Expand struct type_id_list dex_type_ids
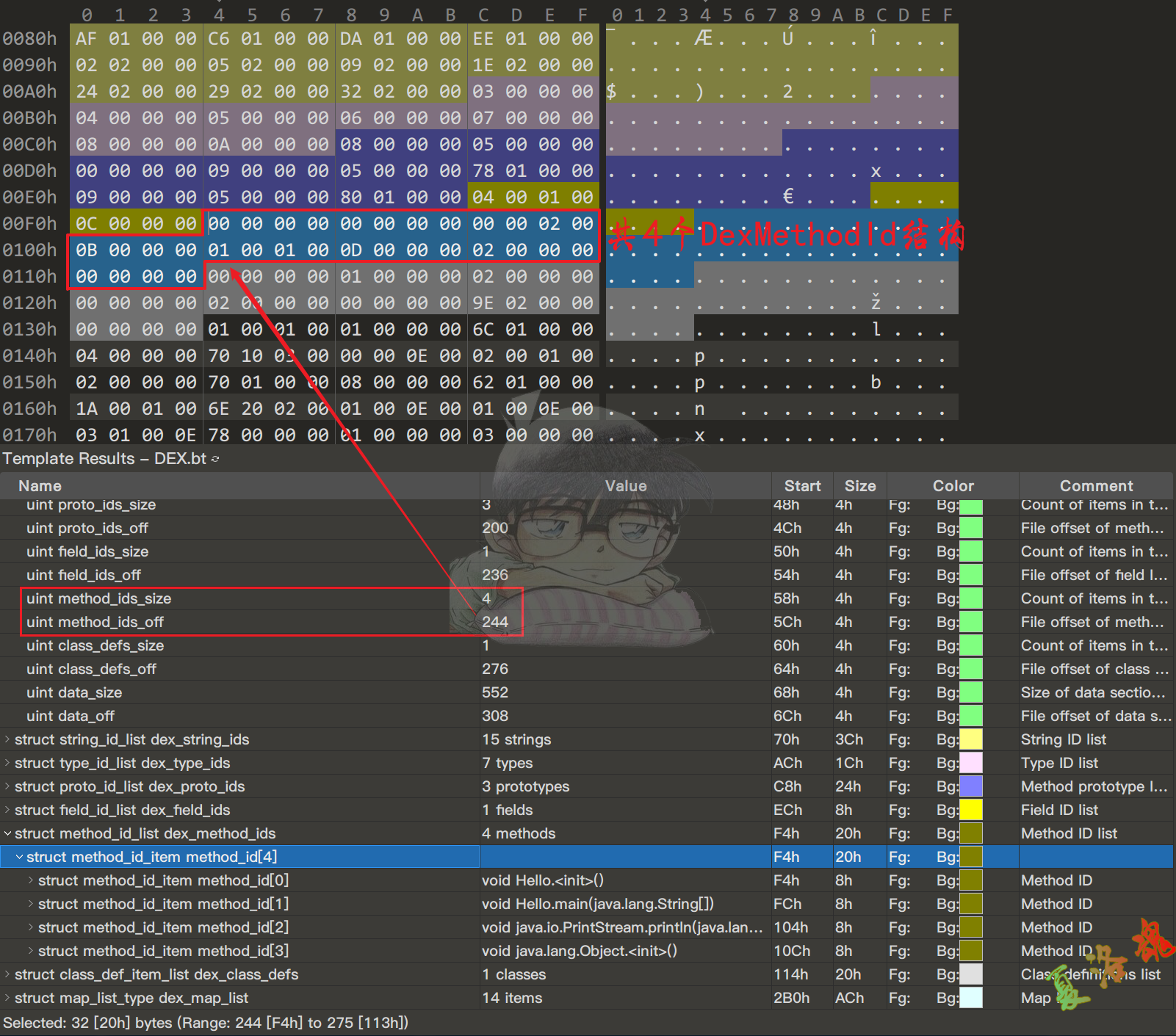1176x1036 pixels. click(x=7, y=763)
